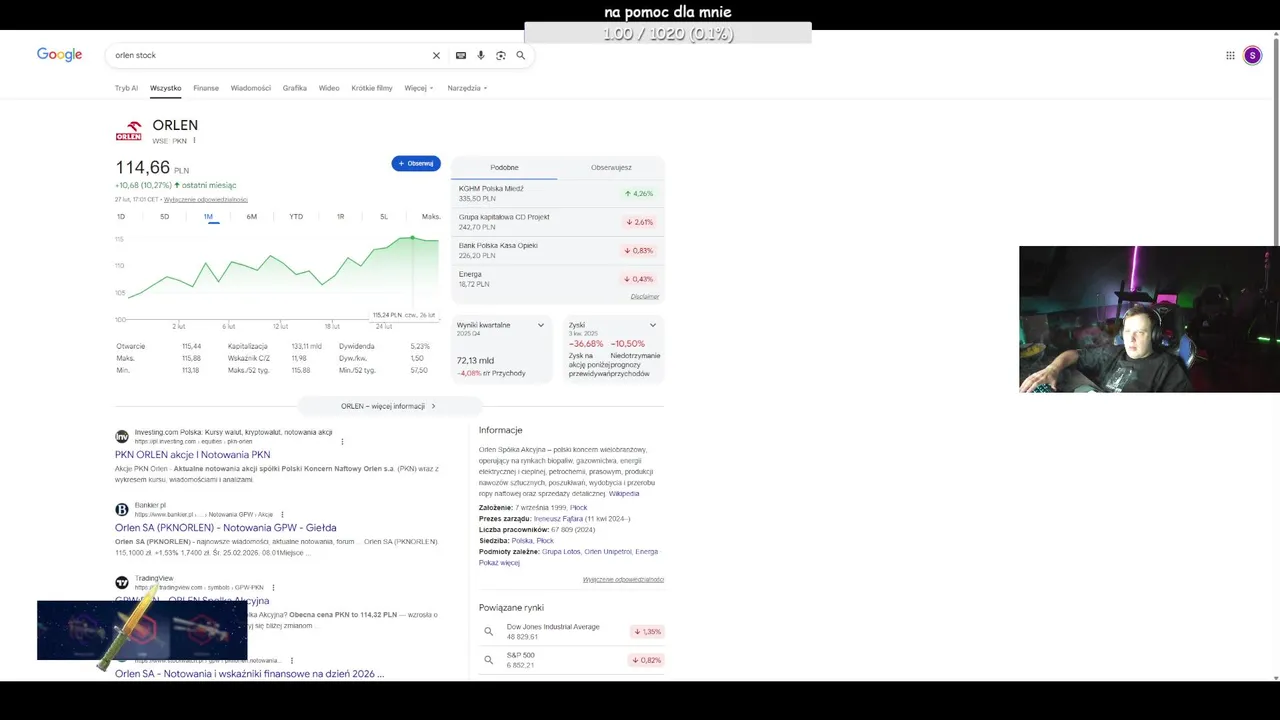Screen dimensions: 1280x720
Task: Click the Orlen Unipetrol link
Action: 608,552
